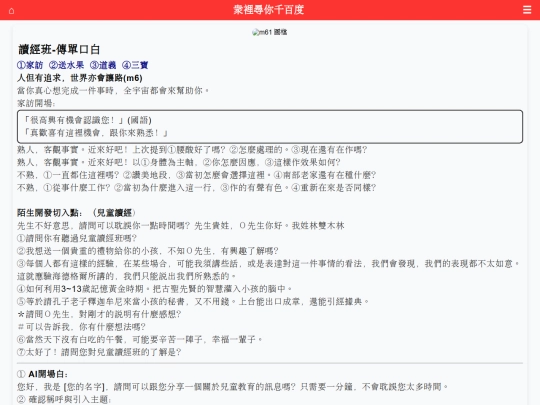Click line ③每個人都有這樣的經驗
This screenshot has height=405, width=540.
pyautogui.click(x=269, y=264)
